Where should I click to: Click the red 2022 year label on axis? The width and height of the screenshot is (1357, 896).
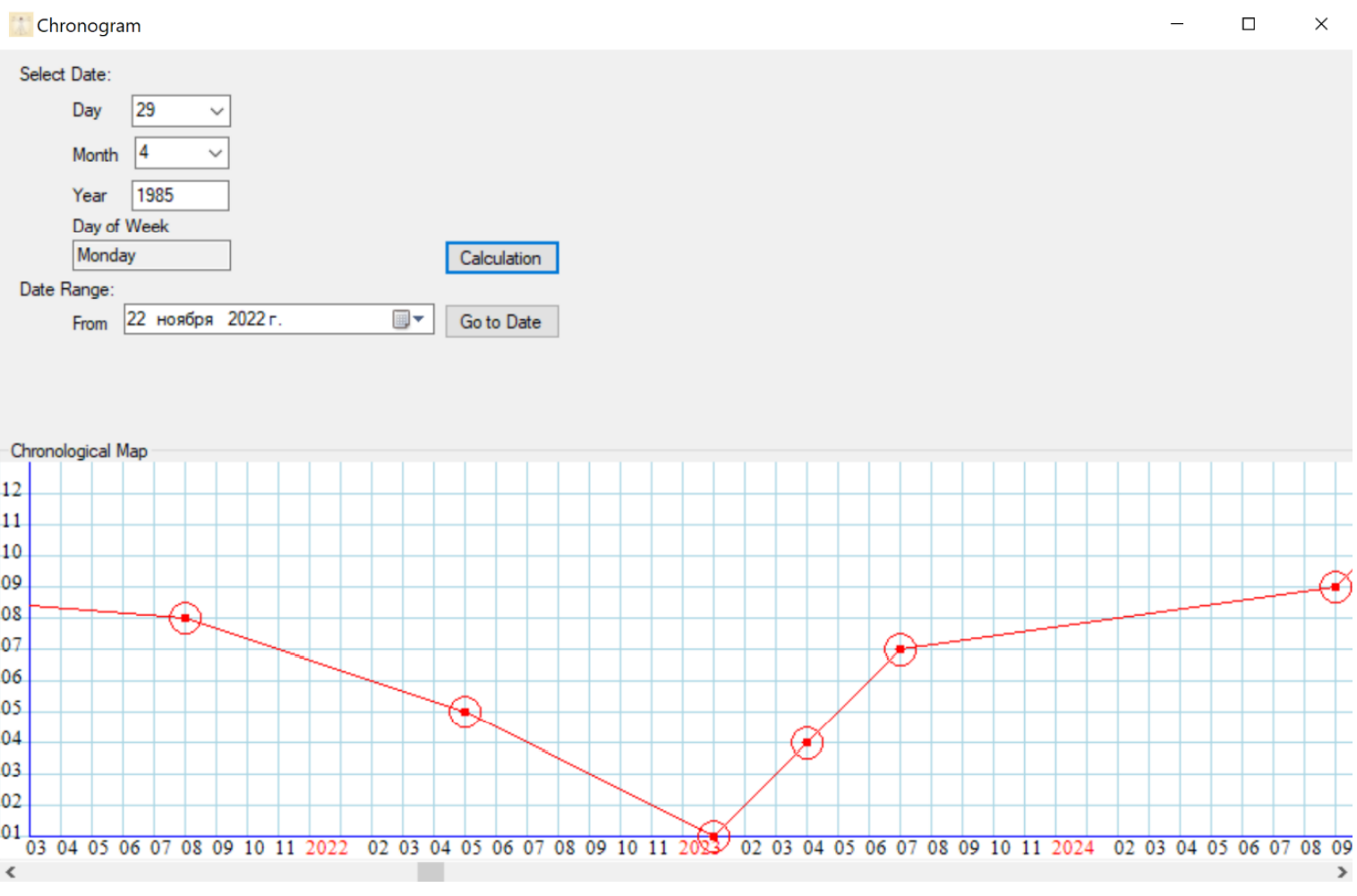coord(327,848)
